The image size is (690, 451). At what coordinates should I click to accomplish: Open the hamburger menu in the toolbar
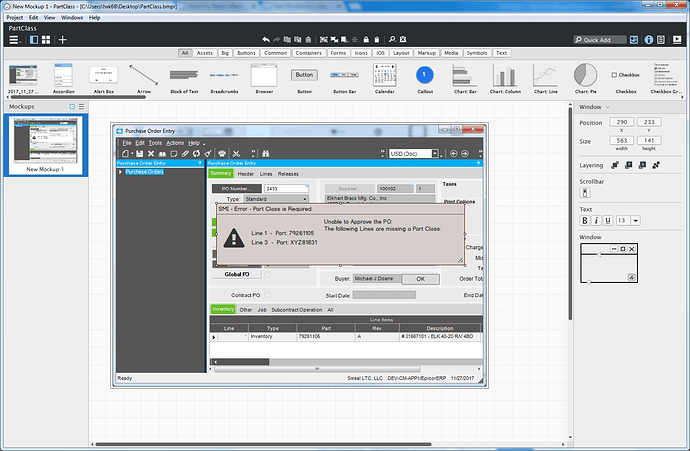pyautogui.click(x=13, y=39)
